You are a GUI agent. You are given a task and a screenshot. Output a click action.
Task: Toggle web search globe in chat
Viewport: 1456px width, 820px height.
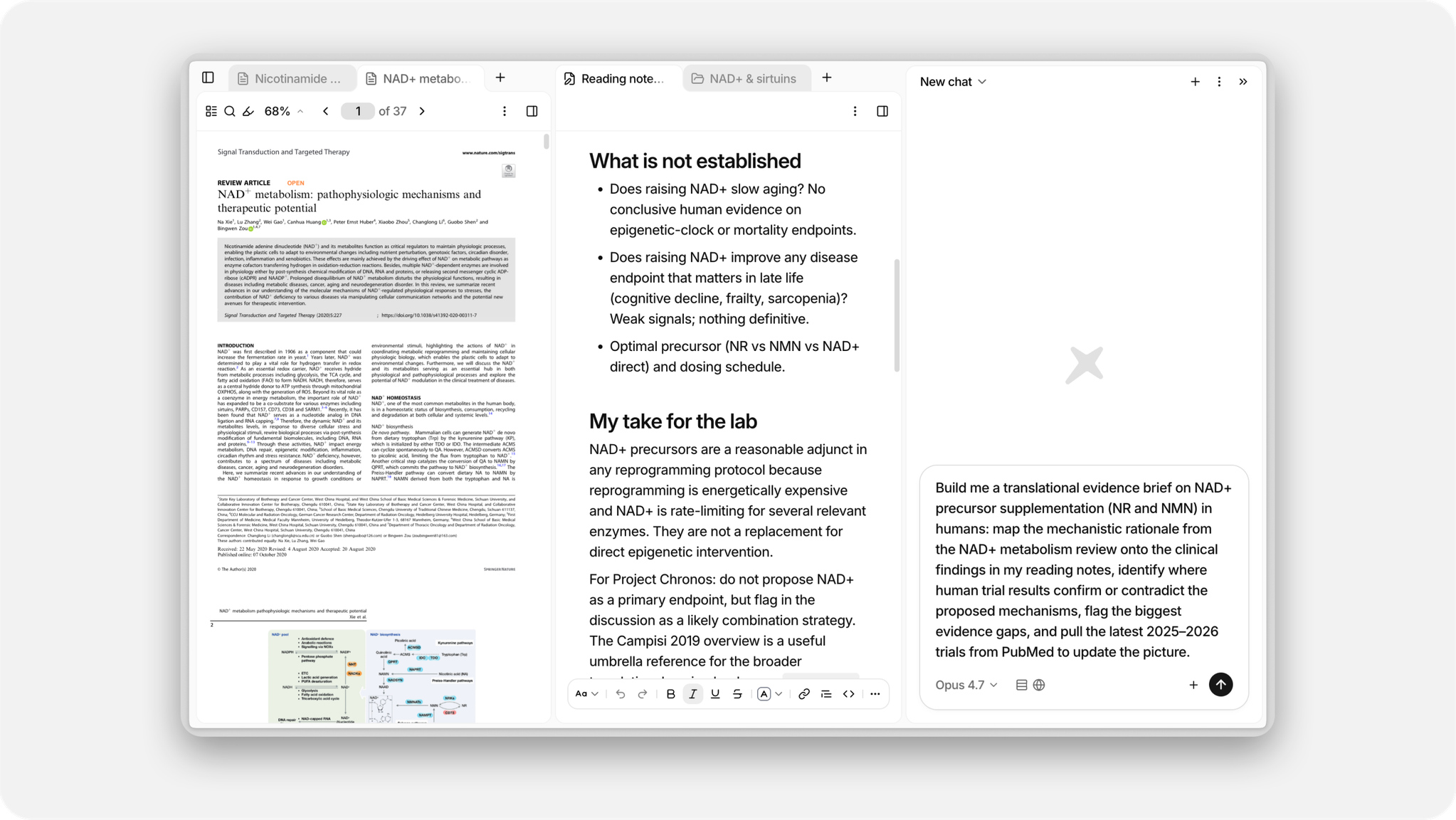(1039, 685)
